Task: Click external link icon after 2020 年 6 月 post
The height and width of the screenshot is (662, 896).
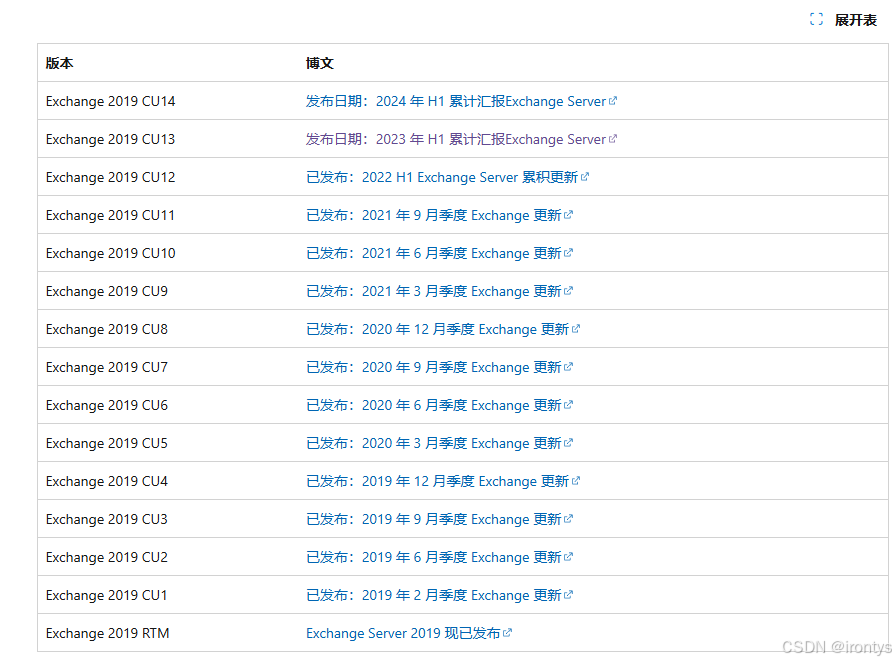Action: point(568,405)
